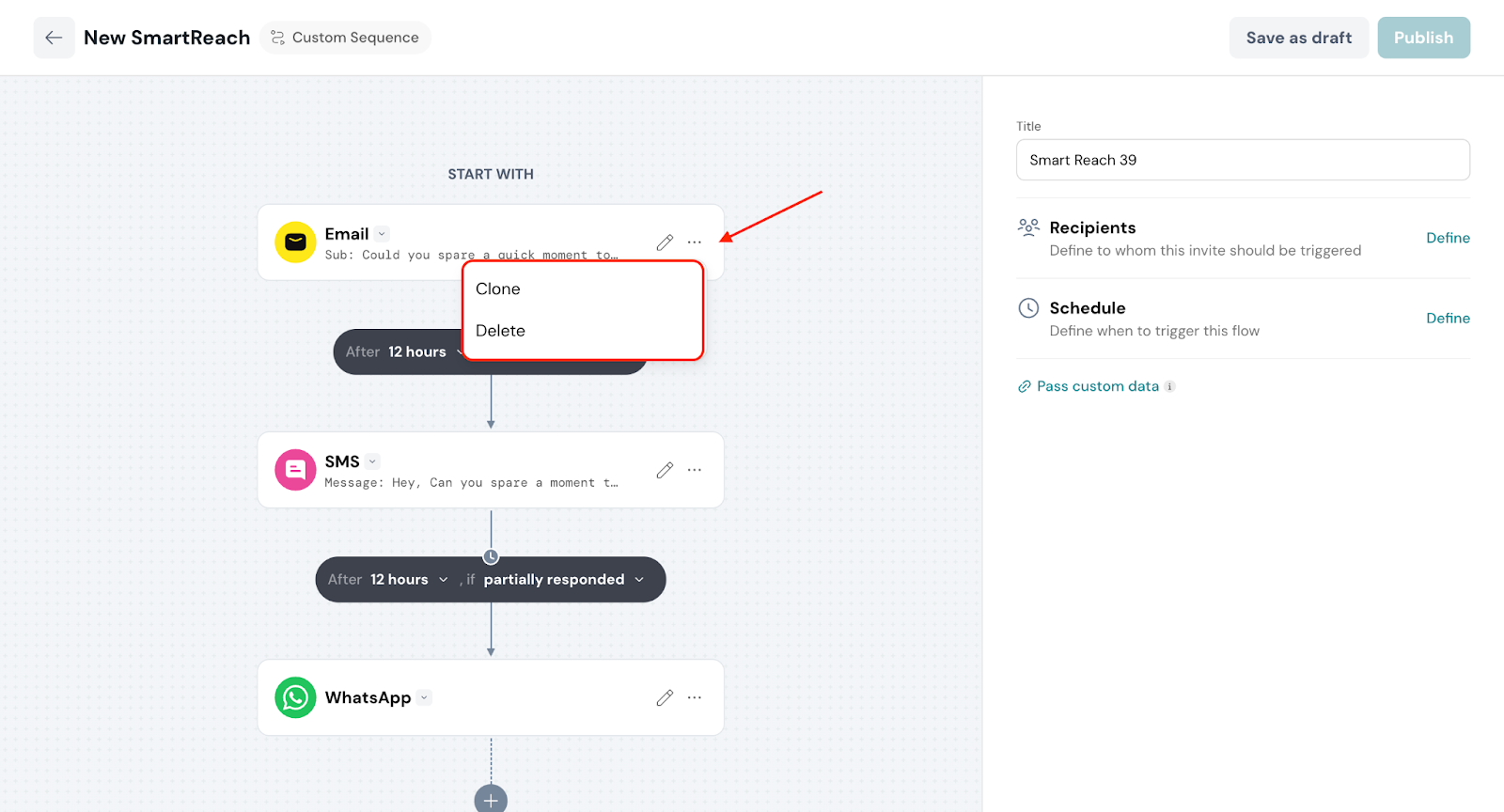Expand the SMS channel type dropdown
This screenshot has height=812, width=1504.
point(373,461)
